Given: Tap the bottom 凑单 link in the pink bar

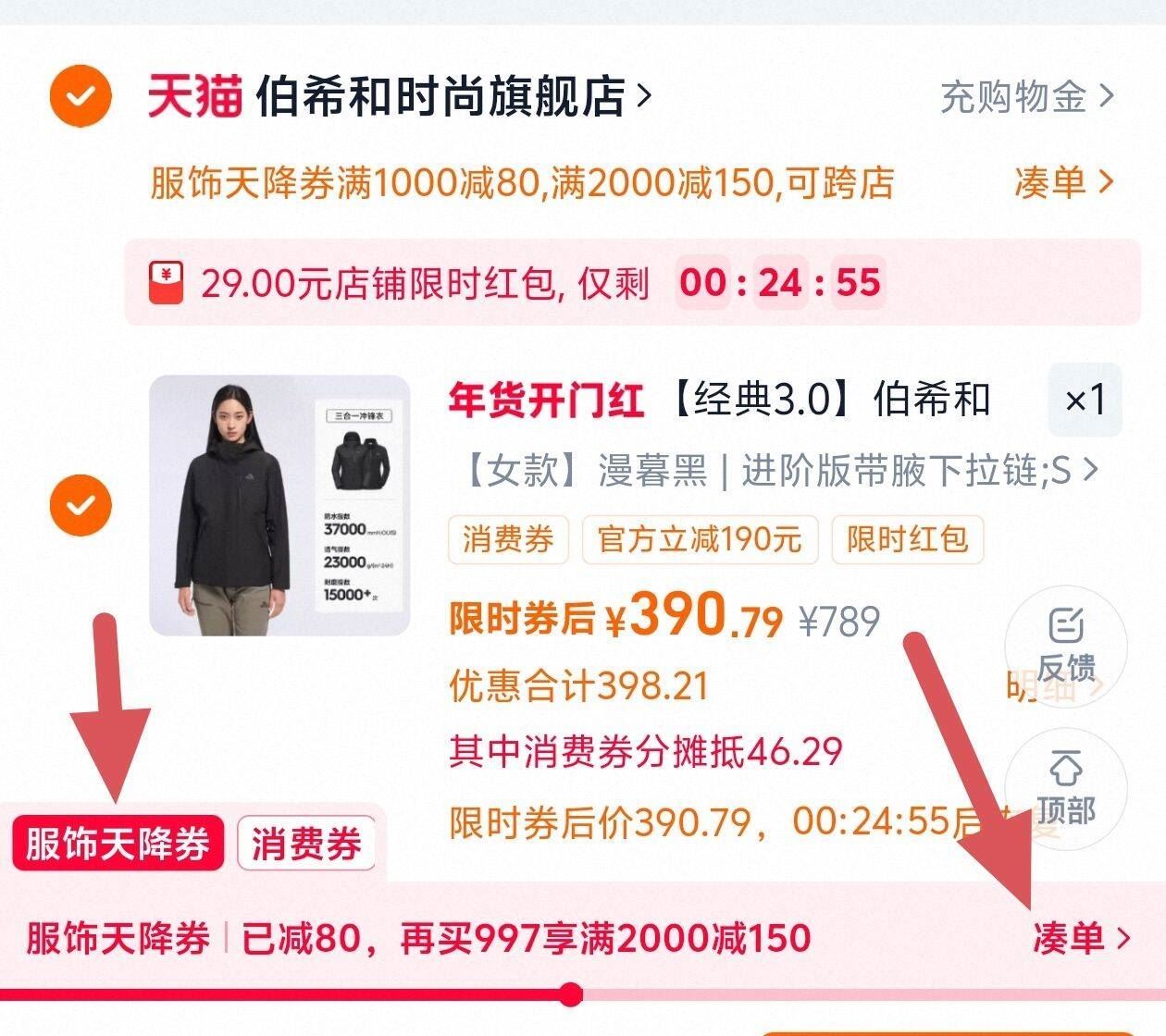Looking at the screenshot, I should click(1081, 938).
